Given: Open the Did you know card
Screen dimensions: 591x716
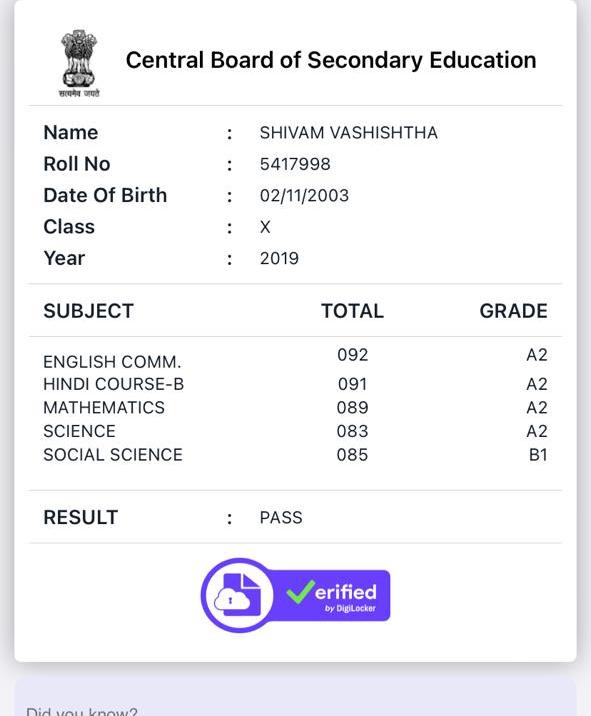Looking at the screenshot, I should [296, 696].
